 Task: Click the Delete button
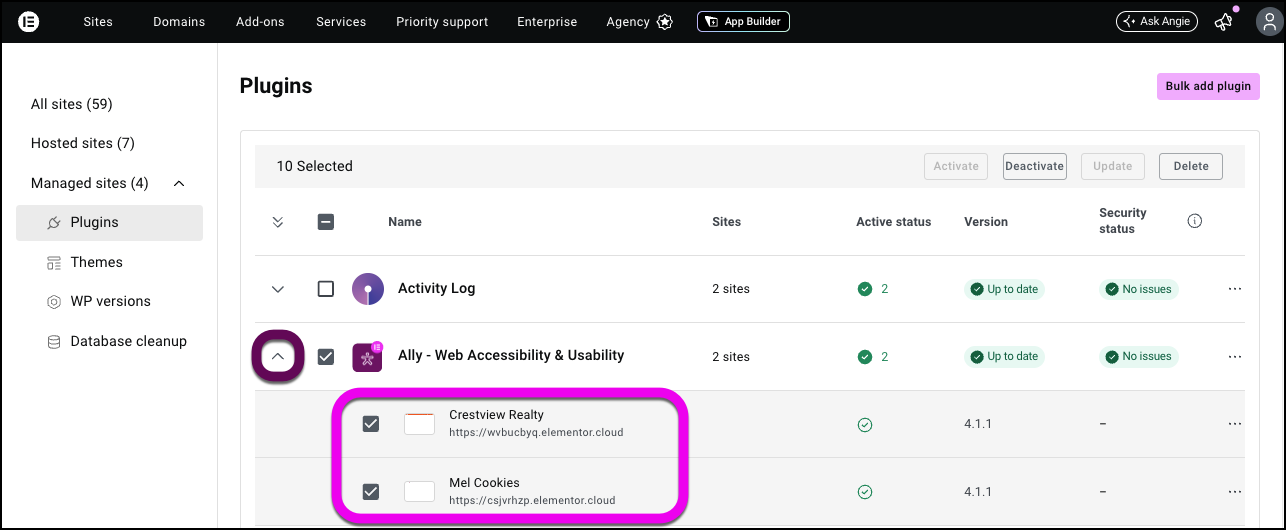tap(1191, 166)
